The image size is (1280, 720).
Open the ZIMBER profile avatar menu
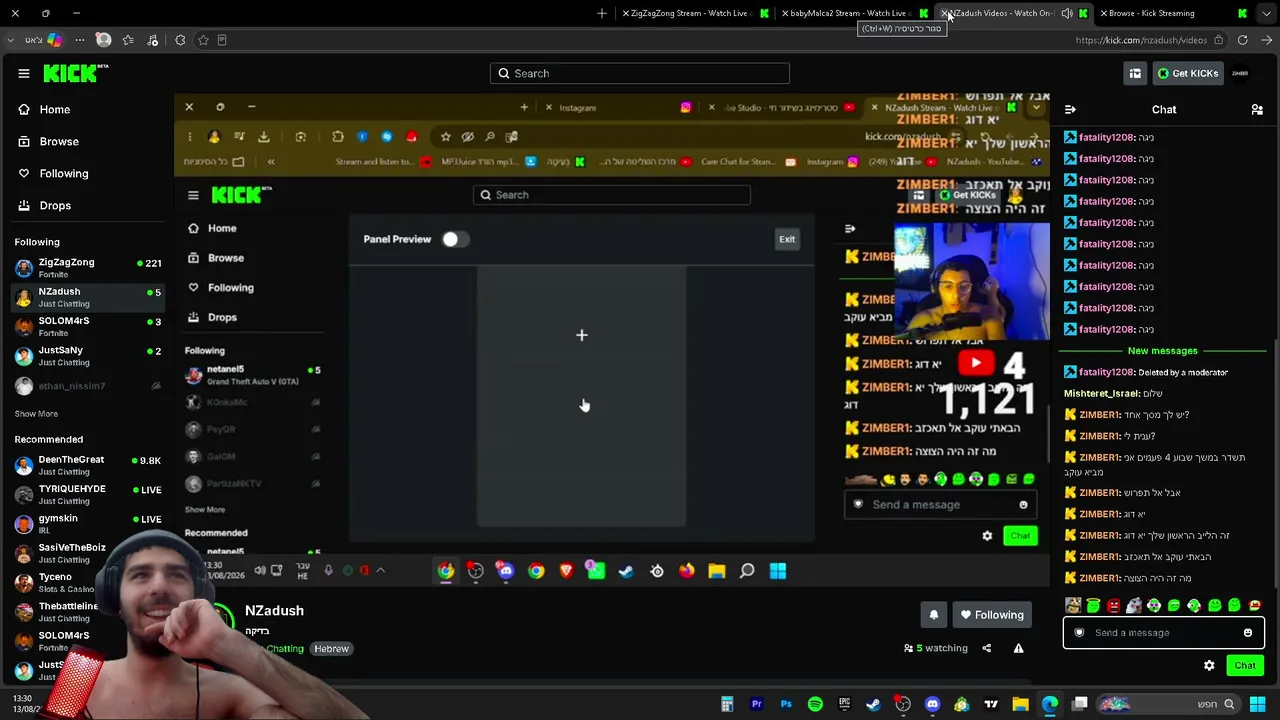coord(1240,73)
